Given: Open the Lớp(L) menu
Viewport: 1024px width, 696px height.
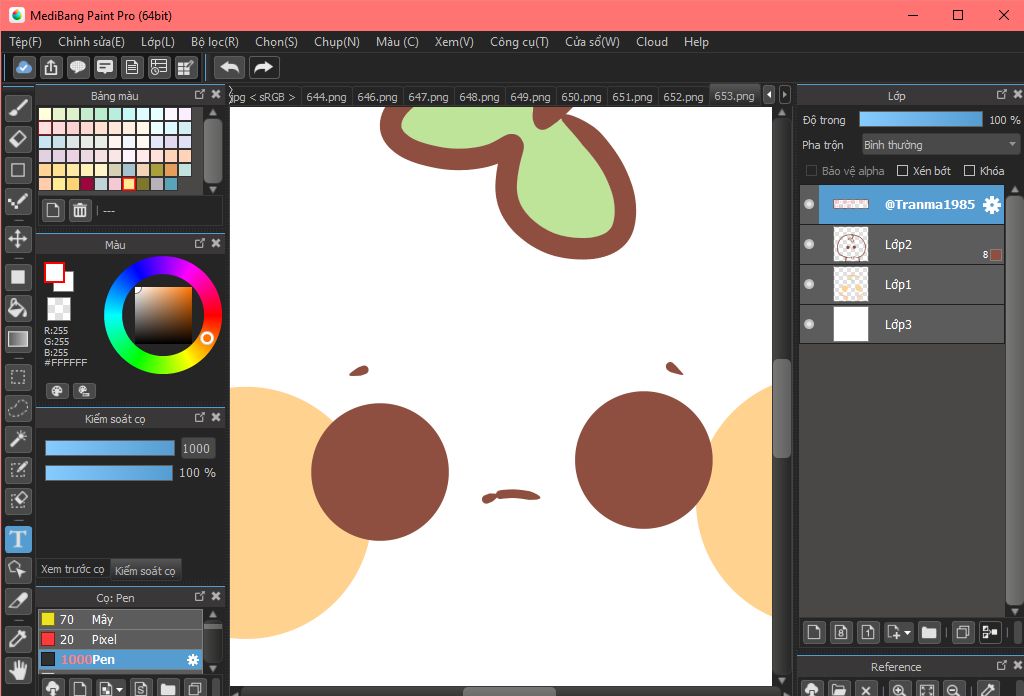Looking at the screenshot, I should (158, 42).
